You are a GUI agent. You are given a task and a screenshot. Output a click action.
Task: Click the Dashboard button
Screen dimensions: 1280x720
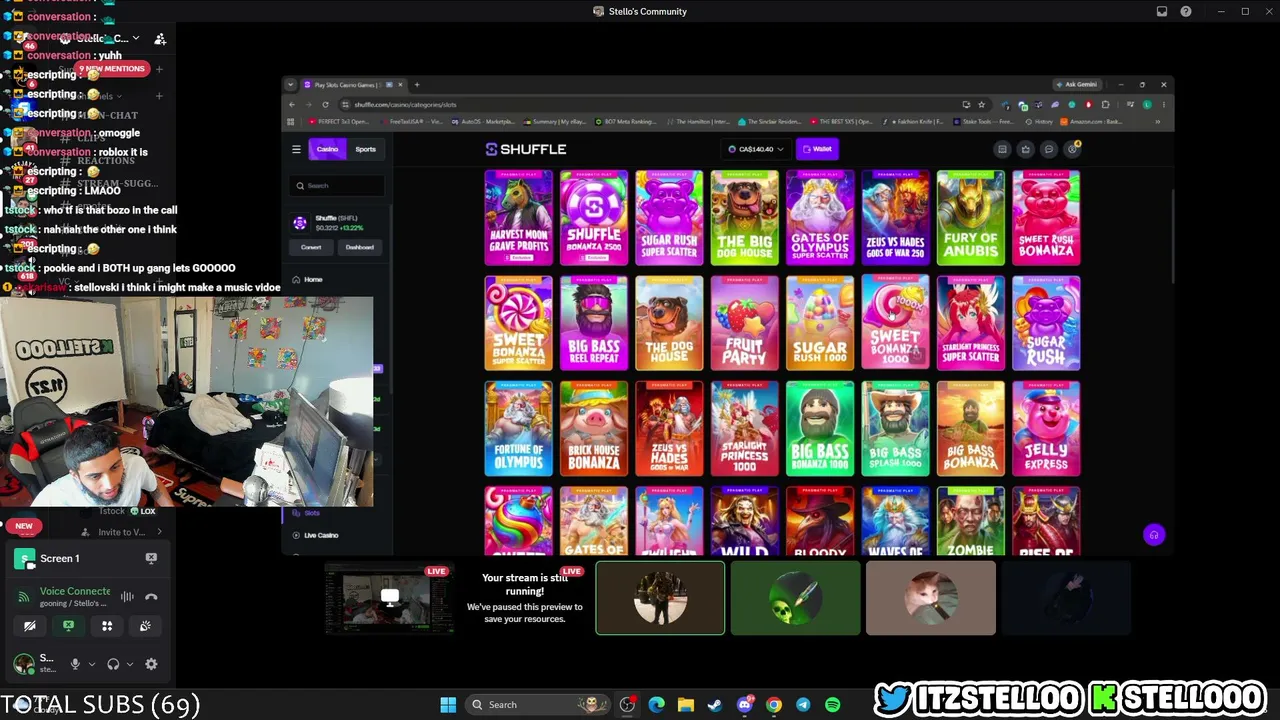click(x=360, y=247)
